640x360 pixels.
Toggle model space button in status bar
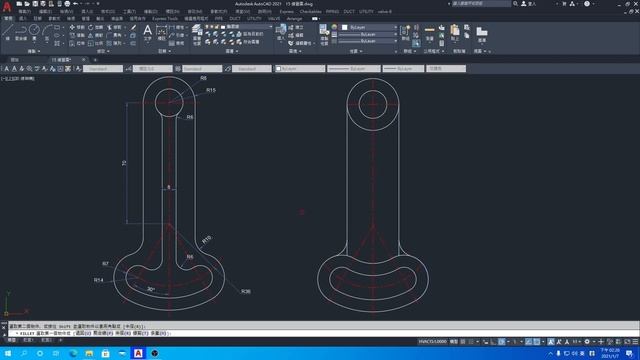(x=453, y=342)
